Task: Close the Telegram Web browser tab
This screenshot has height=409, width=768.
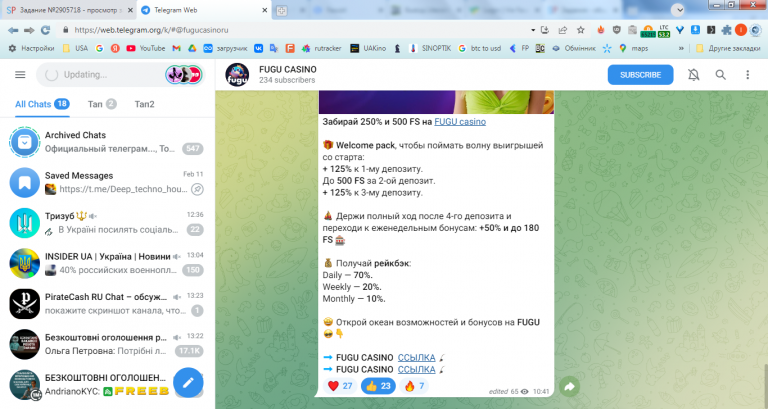Action: click(x=264, y=10)
